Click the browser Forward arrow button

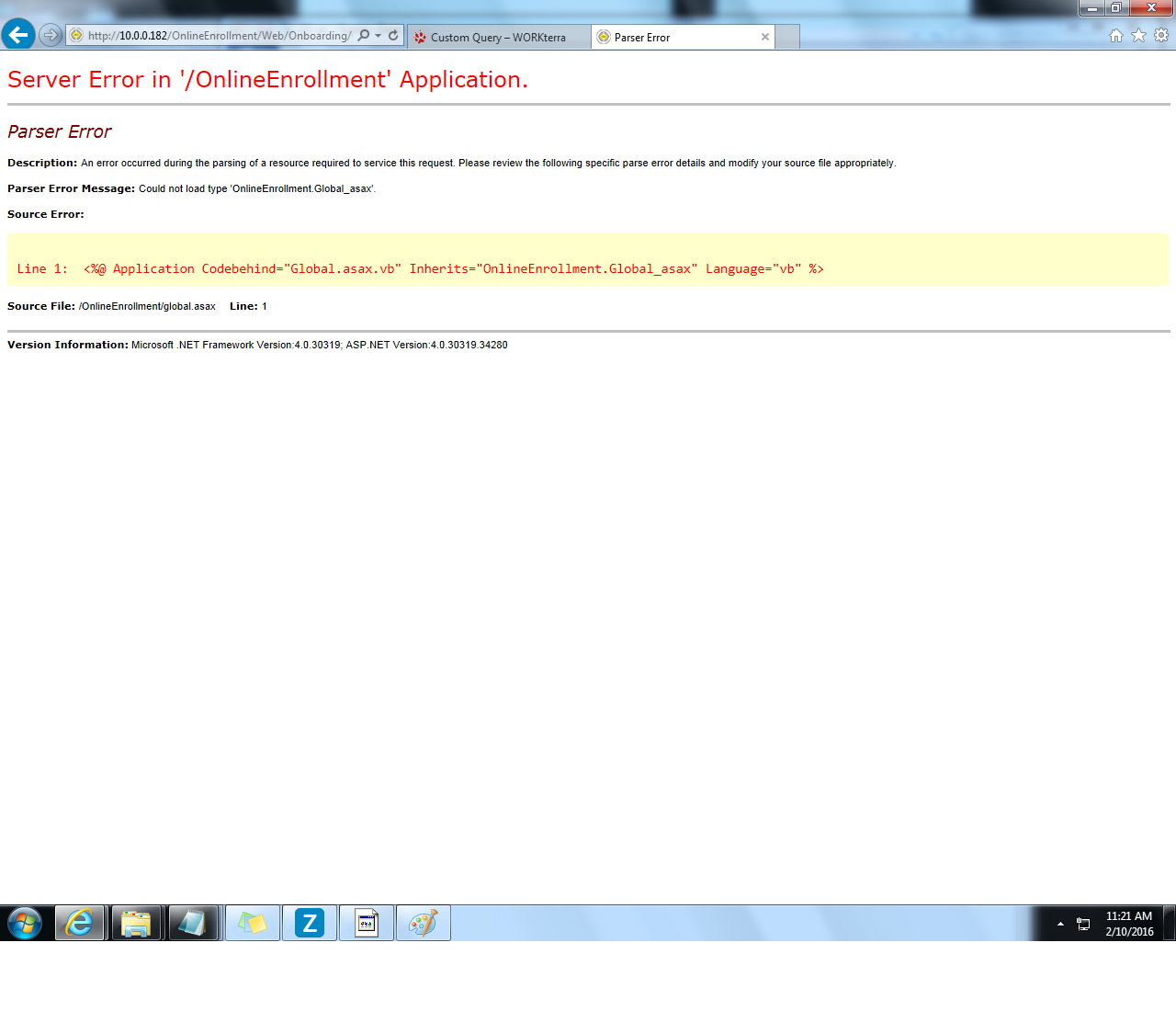click(x=51, y=36)
